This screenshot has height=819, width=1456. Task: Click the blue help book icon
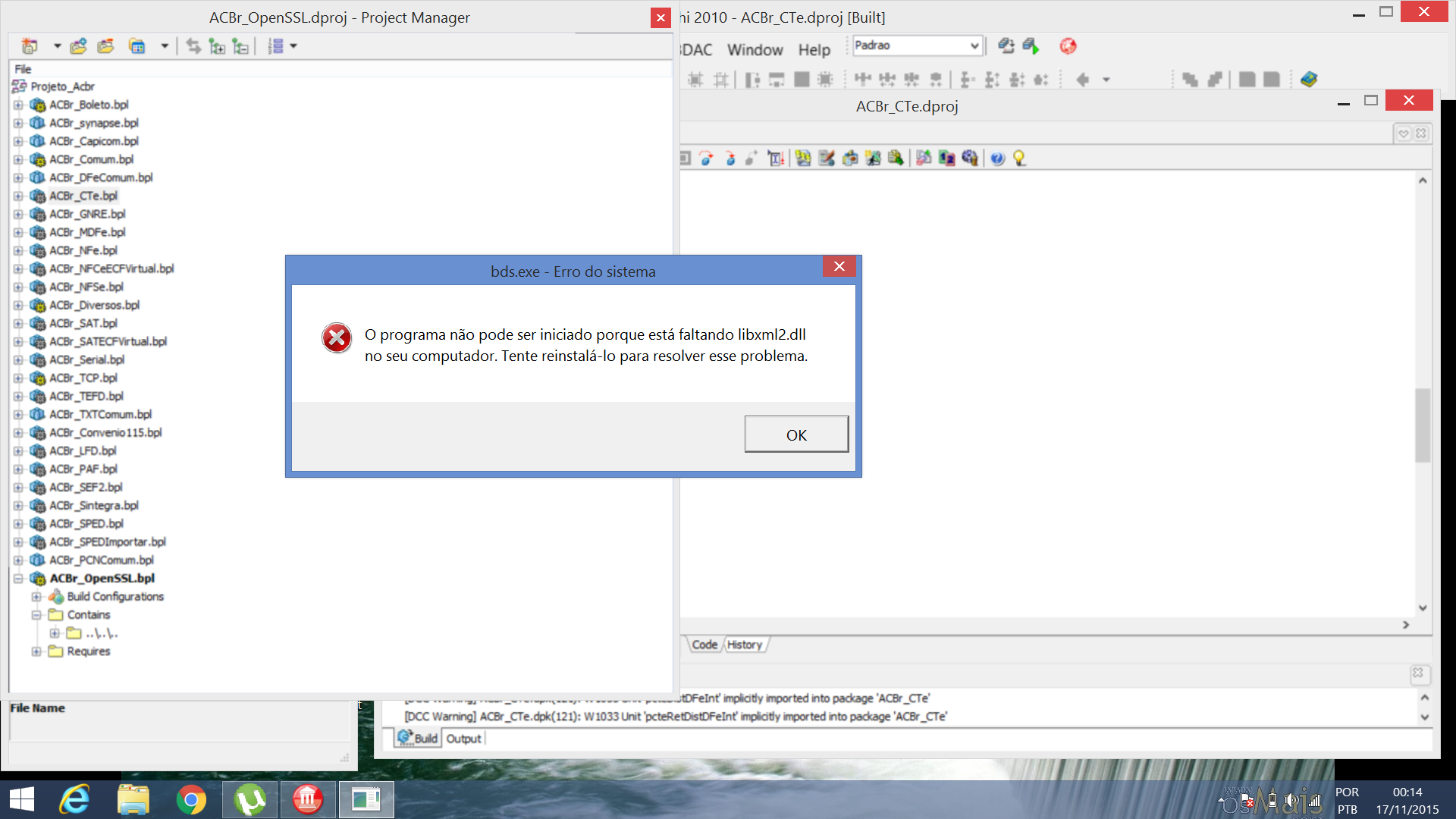(1308, 79)
